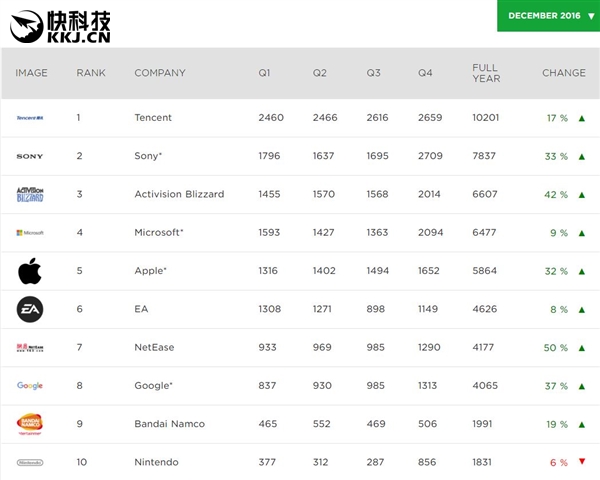600x480 pixels.
Task: Click Bandai Namco full year 1991
Action: pyautogui.click(x=482, y=424)
